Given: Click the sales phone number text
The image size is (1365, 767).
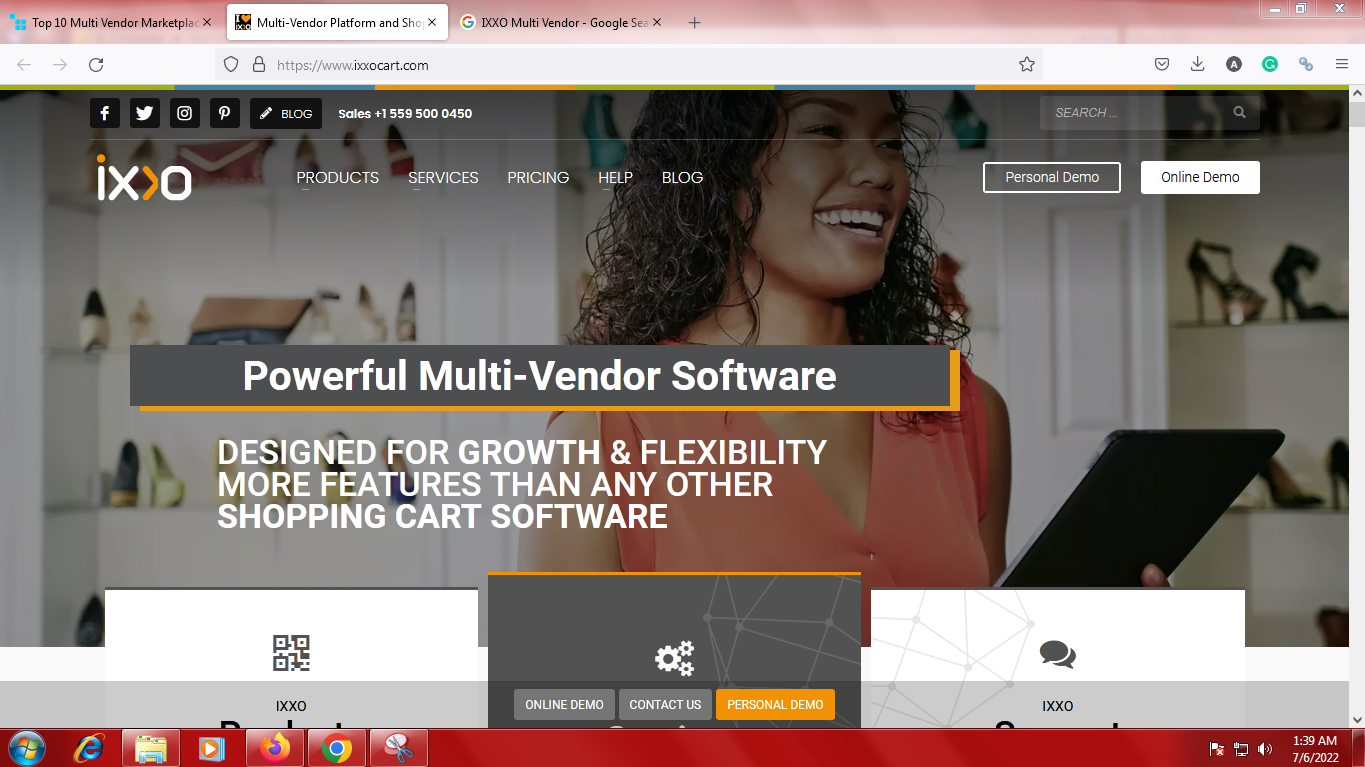Looking at the screenshot, I should [405, 113].
